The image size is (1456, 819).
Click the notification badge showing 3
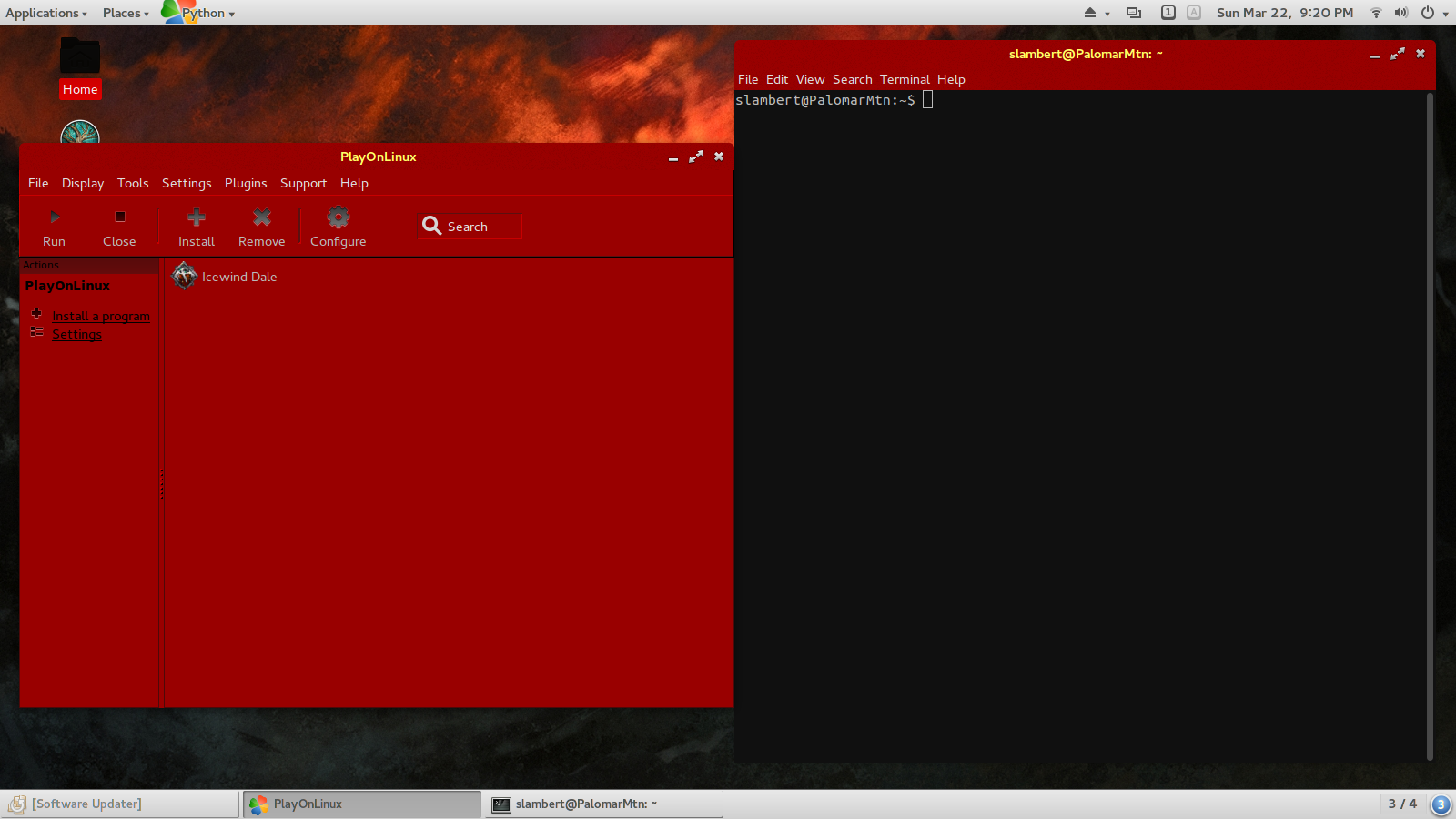(x=1441, y=804)
